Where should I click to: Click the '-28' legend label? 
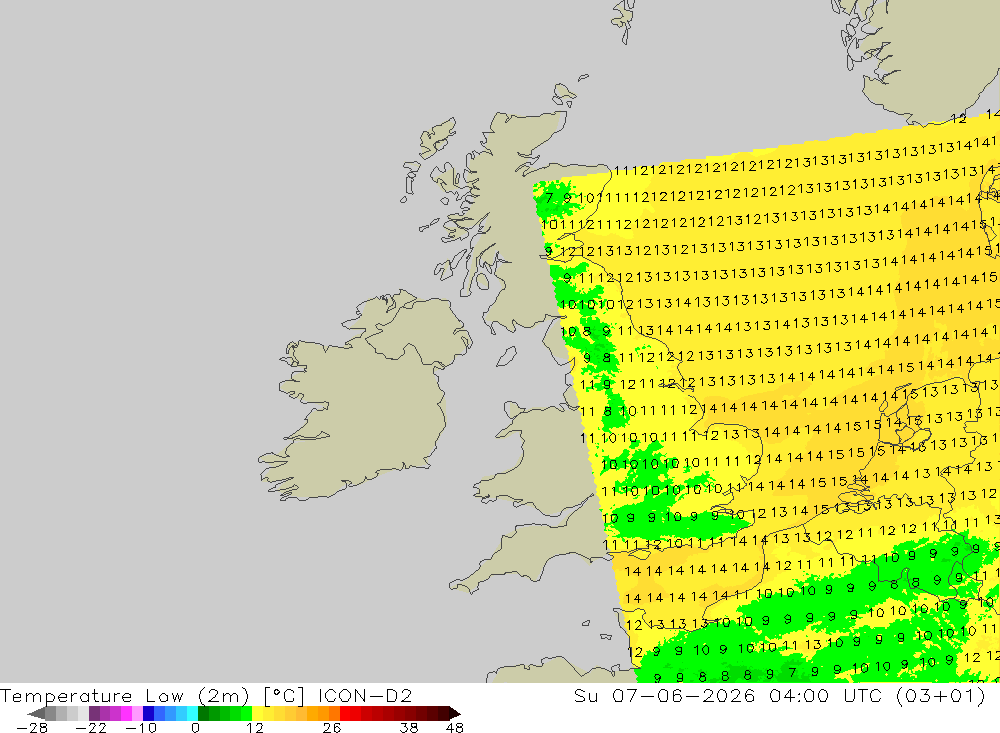pyautogui.click(x=32, y=728)
